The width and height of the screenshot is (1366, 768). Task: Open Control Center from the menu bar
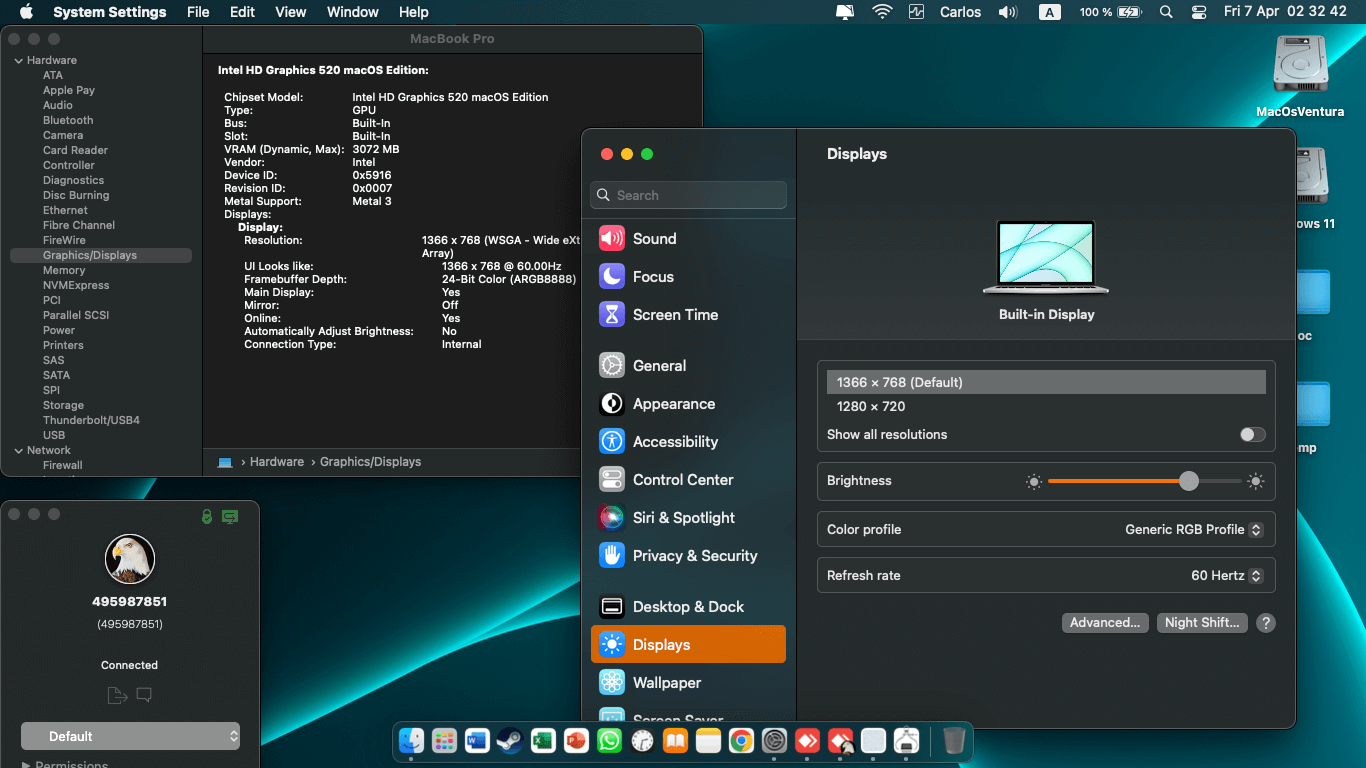(x=1199, y=12)
